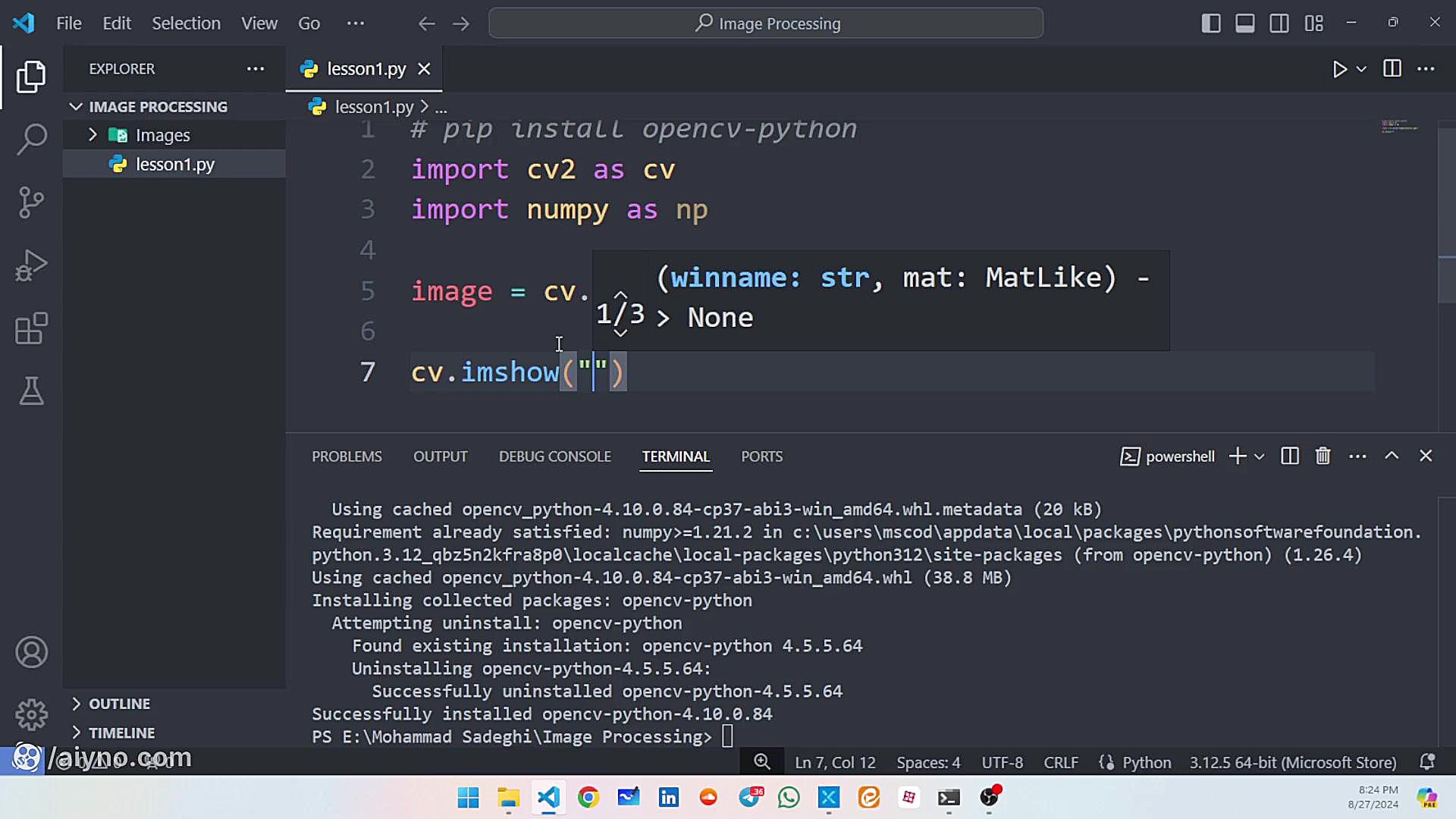Open the Extensions view
The image size is (1456, 819).
(31, 328)
